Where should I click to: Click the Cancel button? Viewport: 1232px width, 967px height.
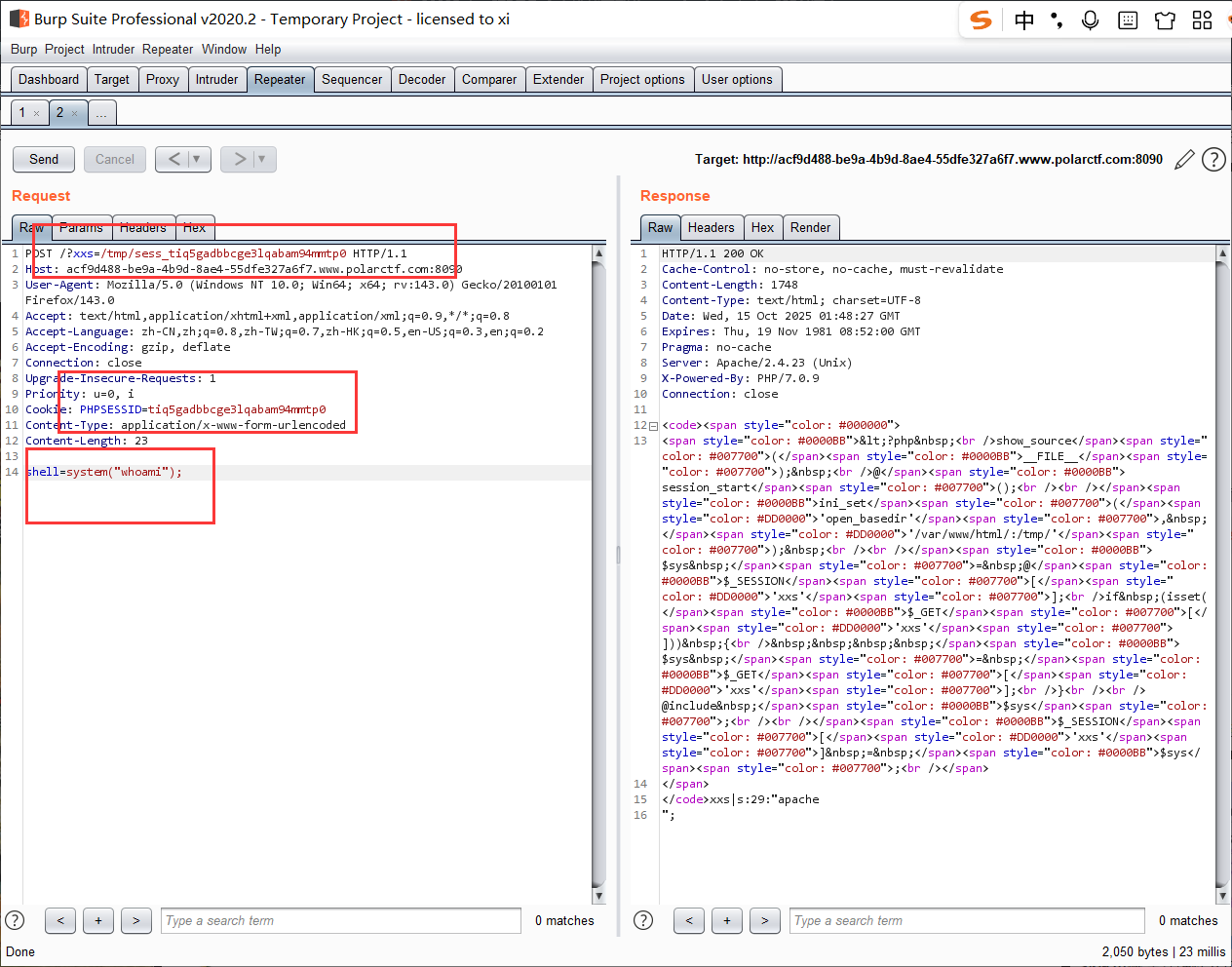point(115,159)
